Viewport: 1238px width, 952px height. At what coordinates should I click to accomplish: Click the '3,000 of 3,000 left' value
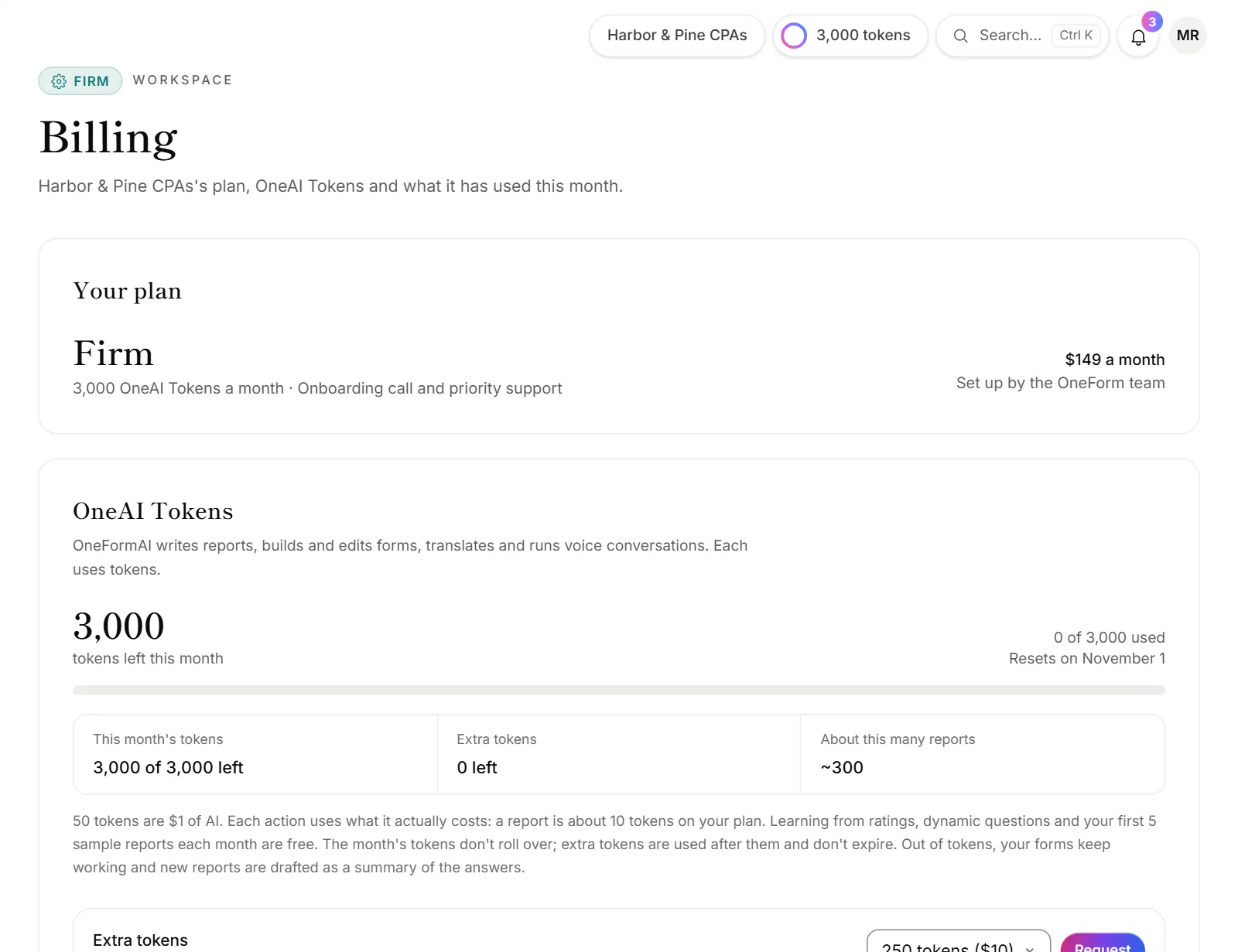pyautogui.click(x=168, y=767)
